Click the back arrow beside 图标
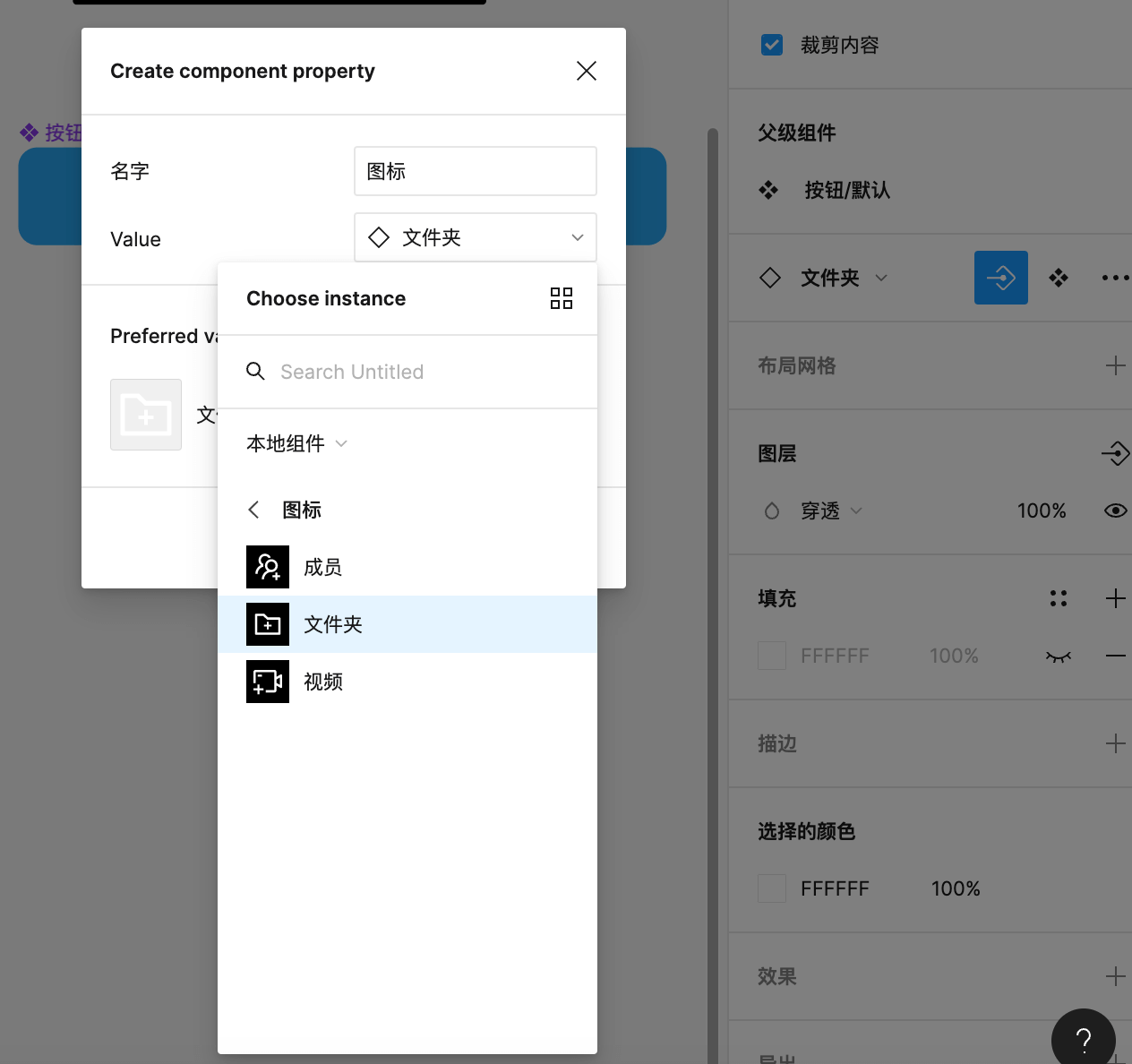Image resolution: width=1132 pixels, height=1064 pixels. 253,510
